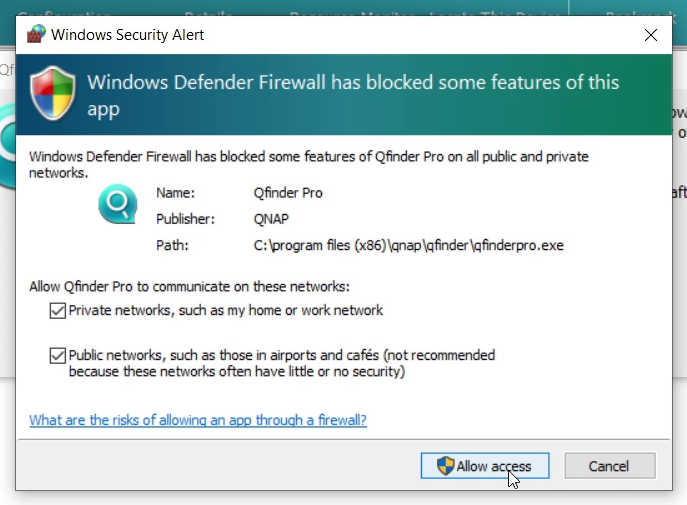Viewport: 687px width, 505px height.
Task: Click the shield icon on Allow access button
Action: (x=444, y=466)
